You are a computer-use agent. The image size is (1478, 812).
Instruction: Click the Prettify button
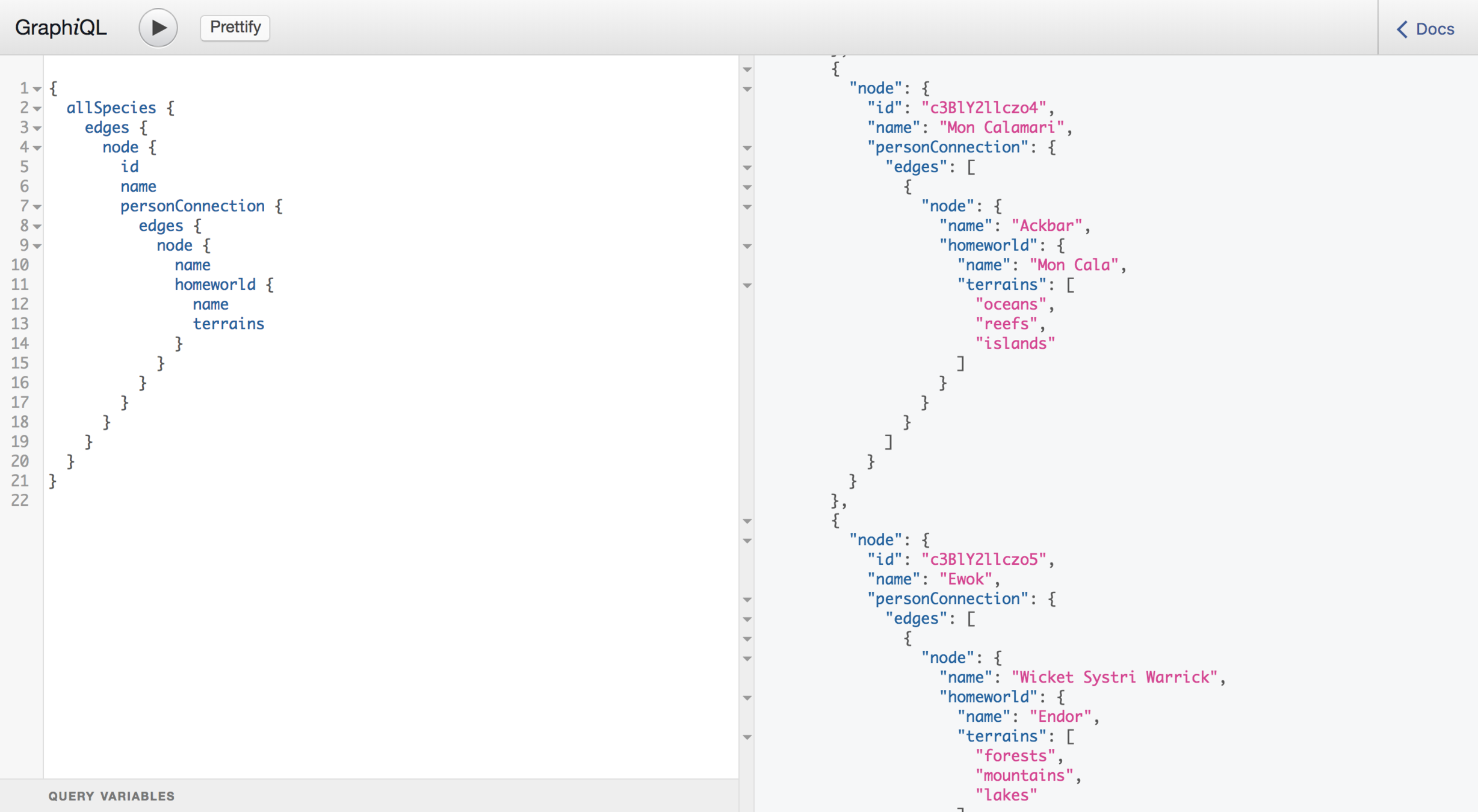click(x=235, y=28)
